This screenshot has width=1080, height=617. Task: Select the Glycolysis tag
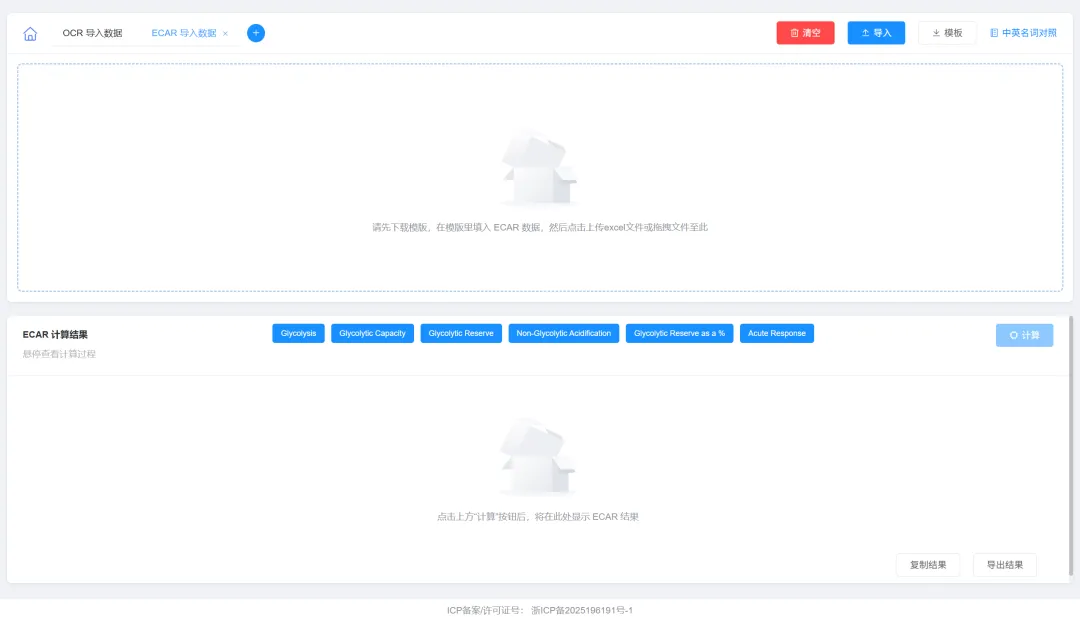click(298, 333)
